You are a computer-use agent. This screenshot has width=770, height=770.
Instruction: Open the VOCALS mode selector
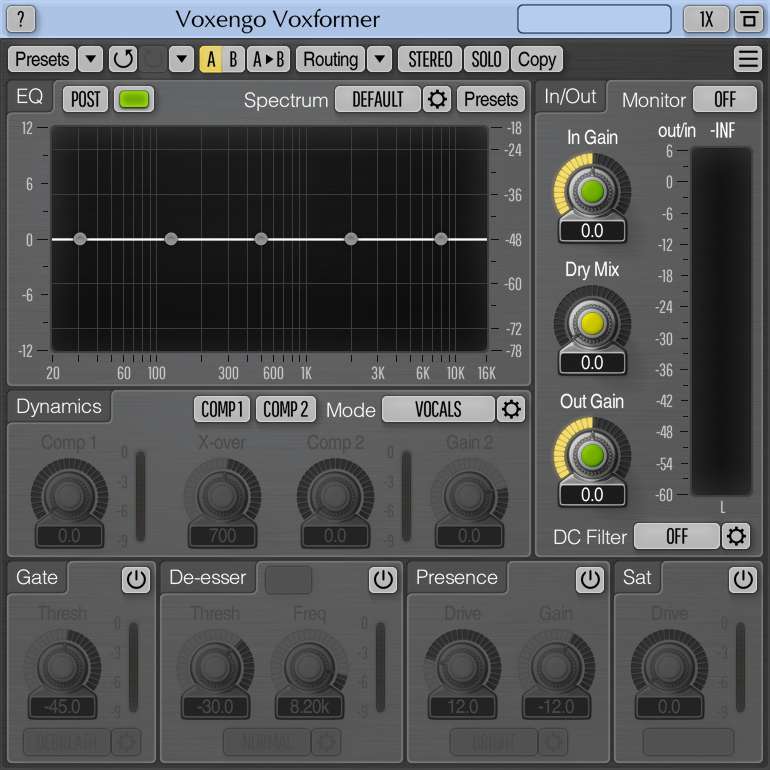pyautogui.click(x=438, y=409)
